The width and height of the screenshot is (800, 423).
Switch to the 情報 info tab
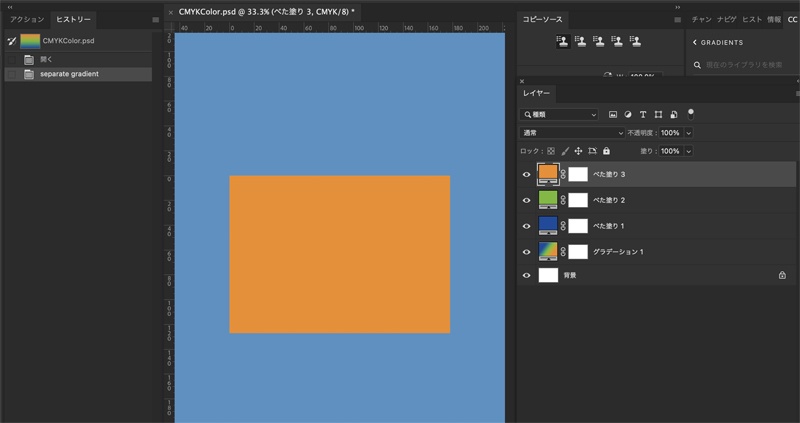coord(774,19)
